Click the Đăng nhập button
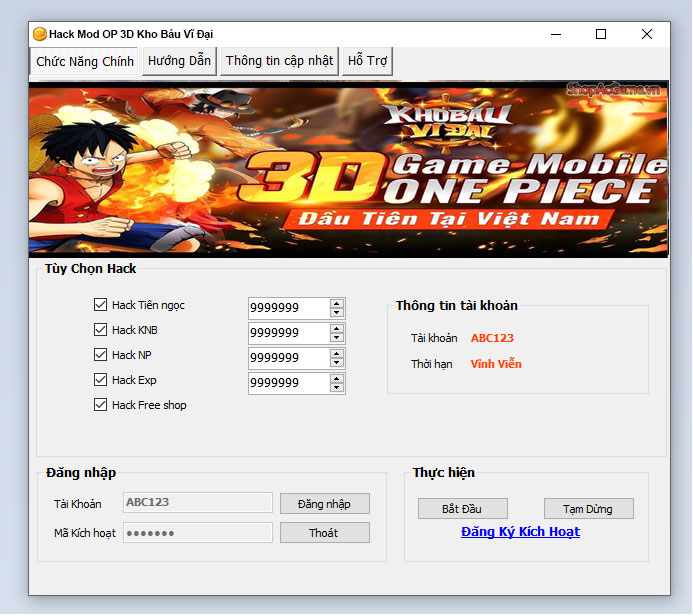The image size is (693, 616). pos(325,504)
